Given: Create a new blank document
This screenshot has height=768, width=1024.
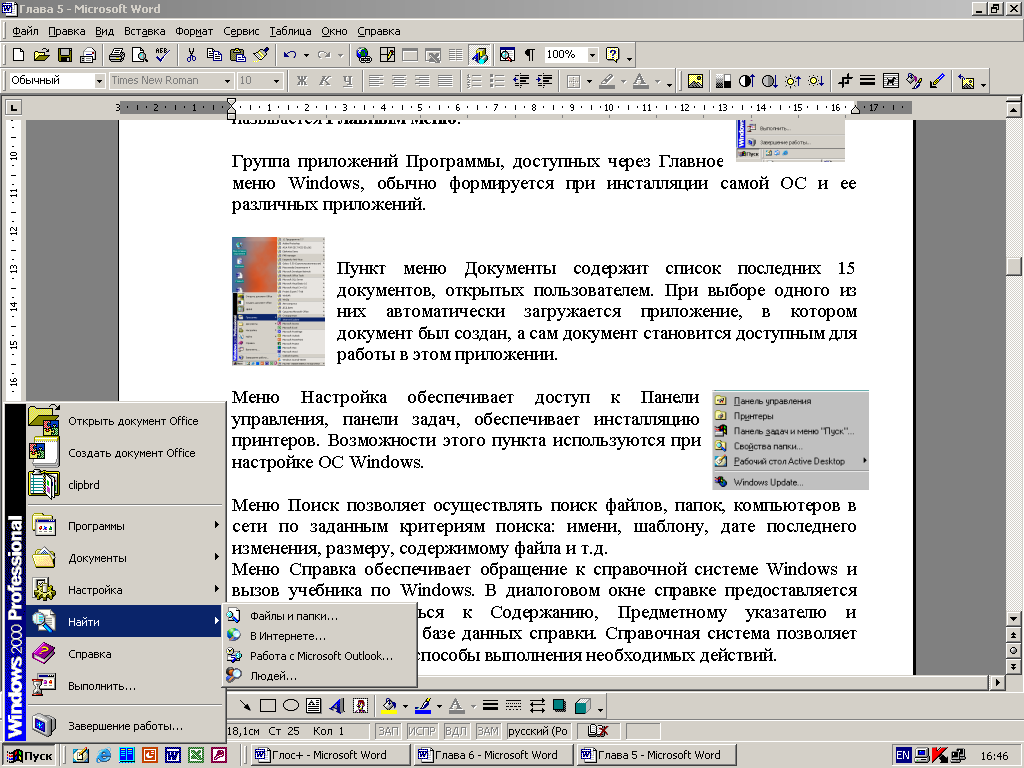Looking at the screenshot, I should pos(18,55).
